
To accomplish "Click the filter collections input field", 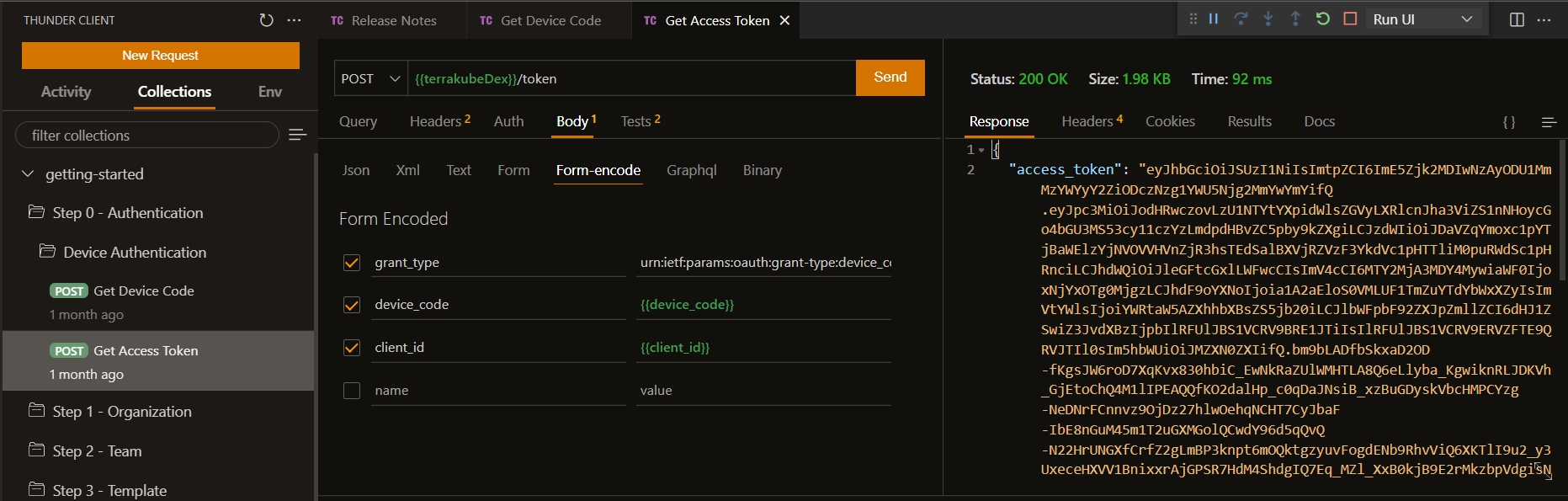I will [x=147, y=135].
